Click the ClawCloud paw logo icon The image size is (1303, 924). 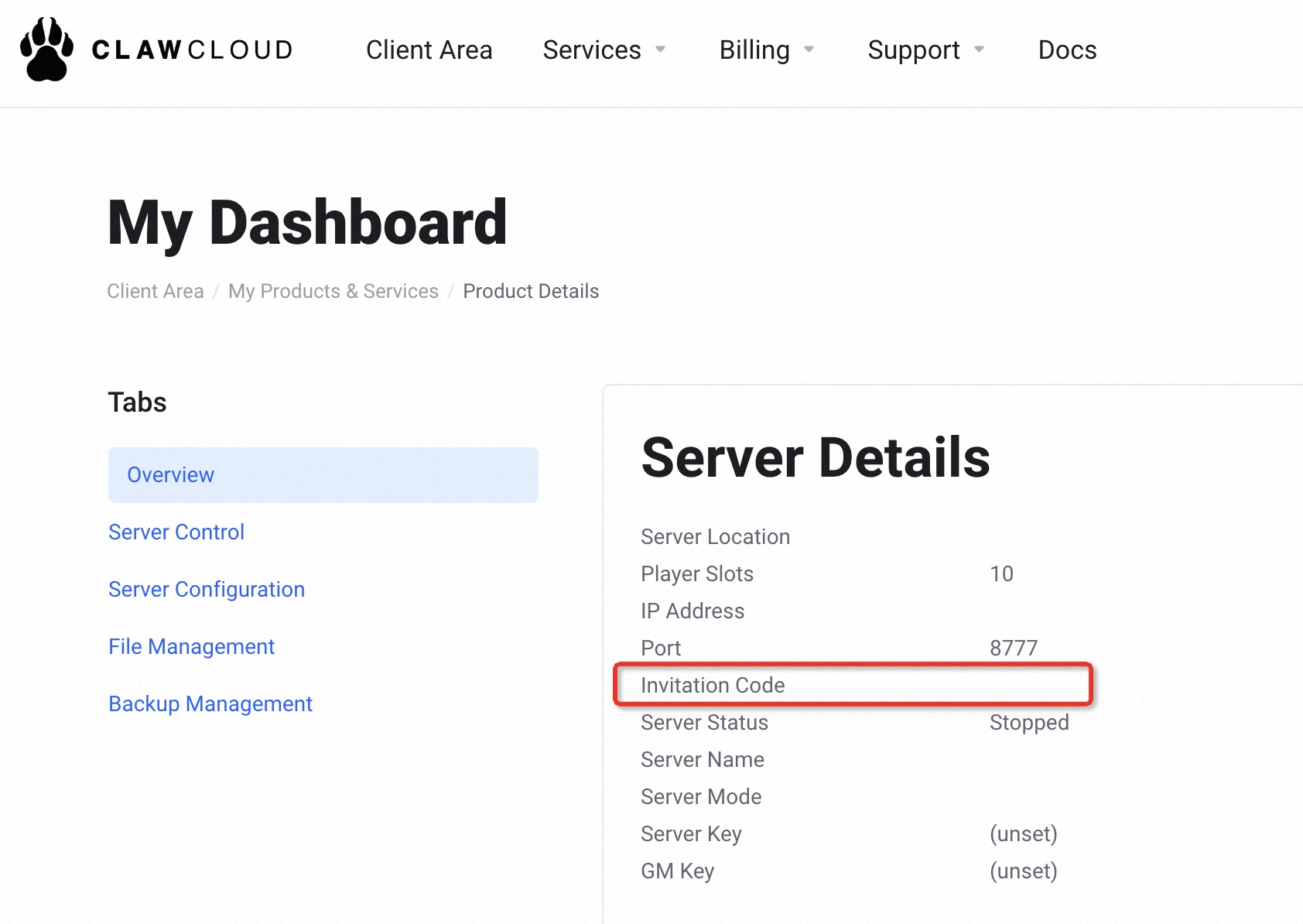click(x=46, y=50)
